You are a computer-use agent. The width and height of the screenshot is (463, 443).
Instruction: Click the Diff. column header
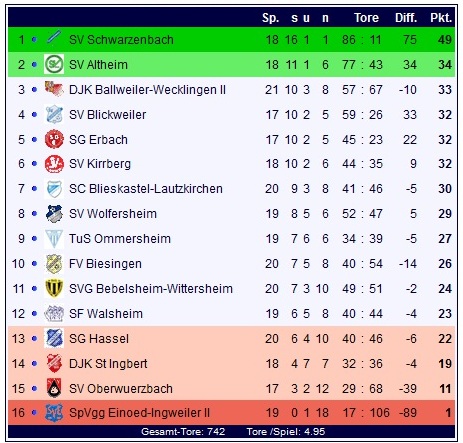click(406, 18)
